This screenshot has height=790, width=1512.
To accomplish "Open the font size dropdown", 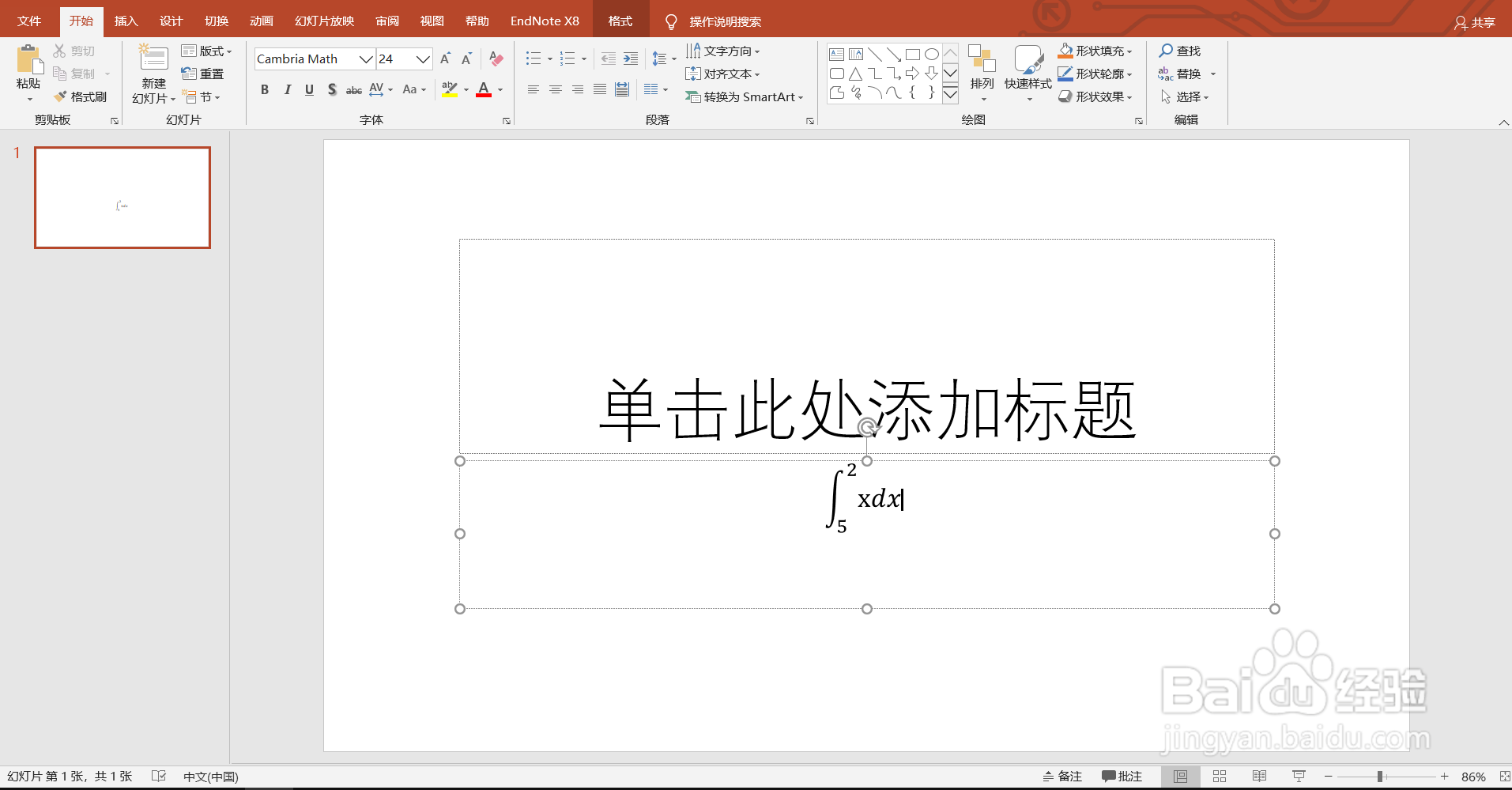I will point(423,59).
